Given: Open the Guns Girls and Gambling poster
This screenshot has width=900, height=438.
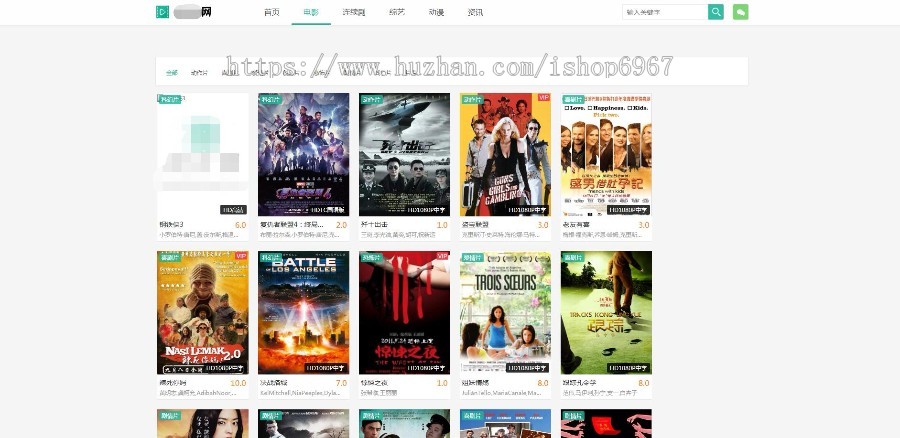Looking at the screenshot, I should point(505,154).
